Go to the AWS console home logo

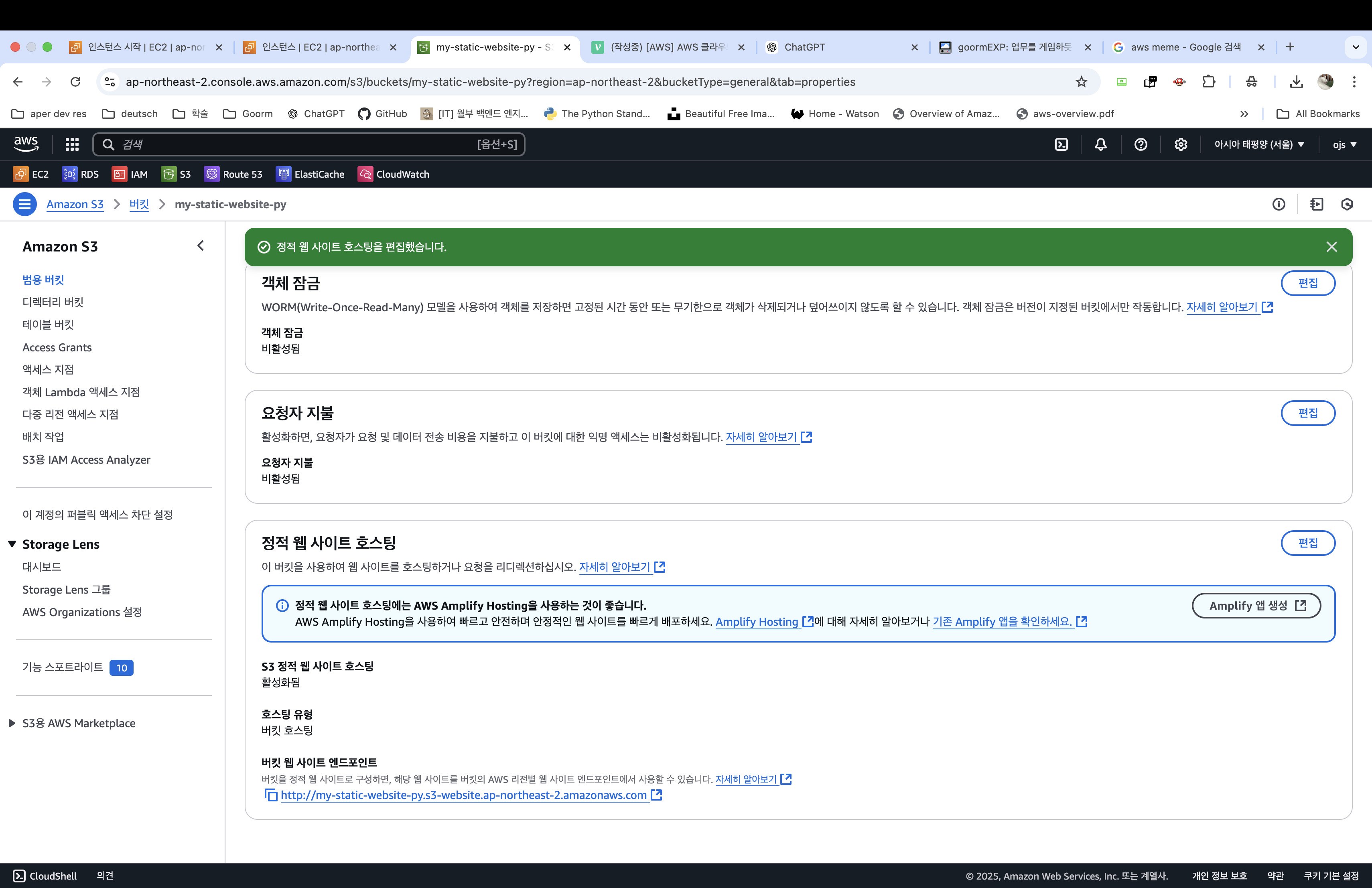(x=26, y=144)
